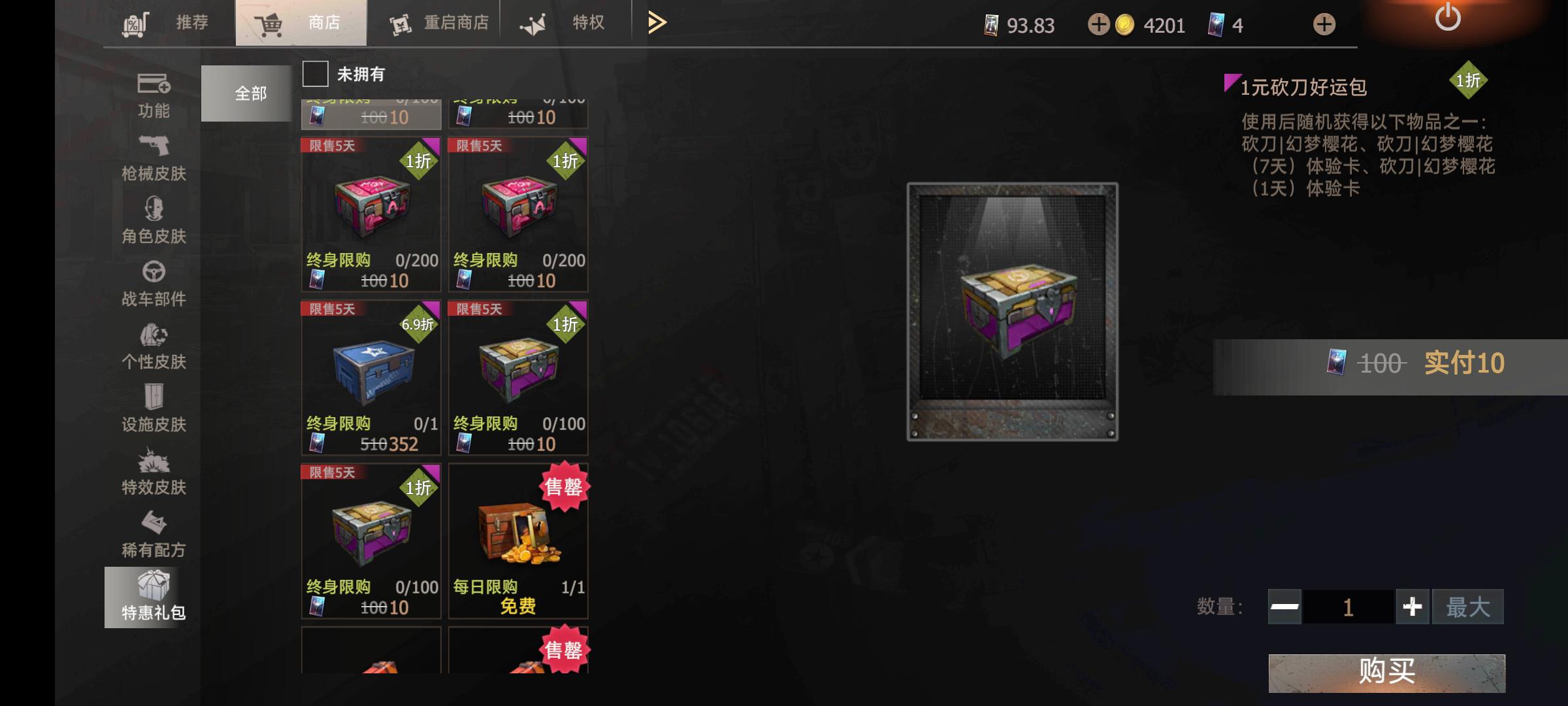This screenshot has width=1568, height=706.
Task: Expand more tabs with the arrow
Action: coord(657,23)
